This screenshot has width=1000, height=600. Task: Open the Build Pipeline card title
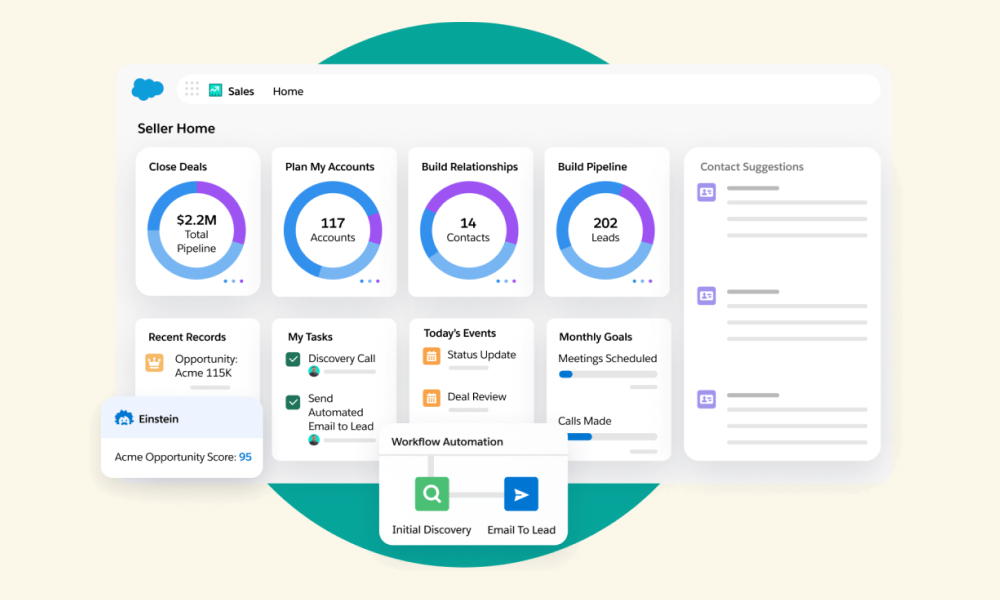point(592,166)
